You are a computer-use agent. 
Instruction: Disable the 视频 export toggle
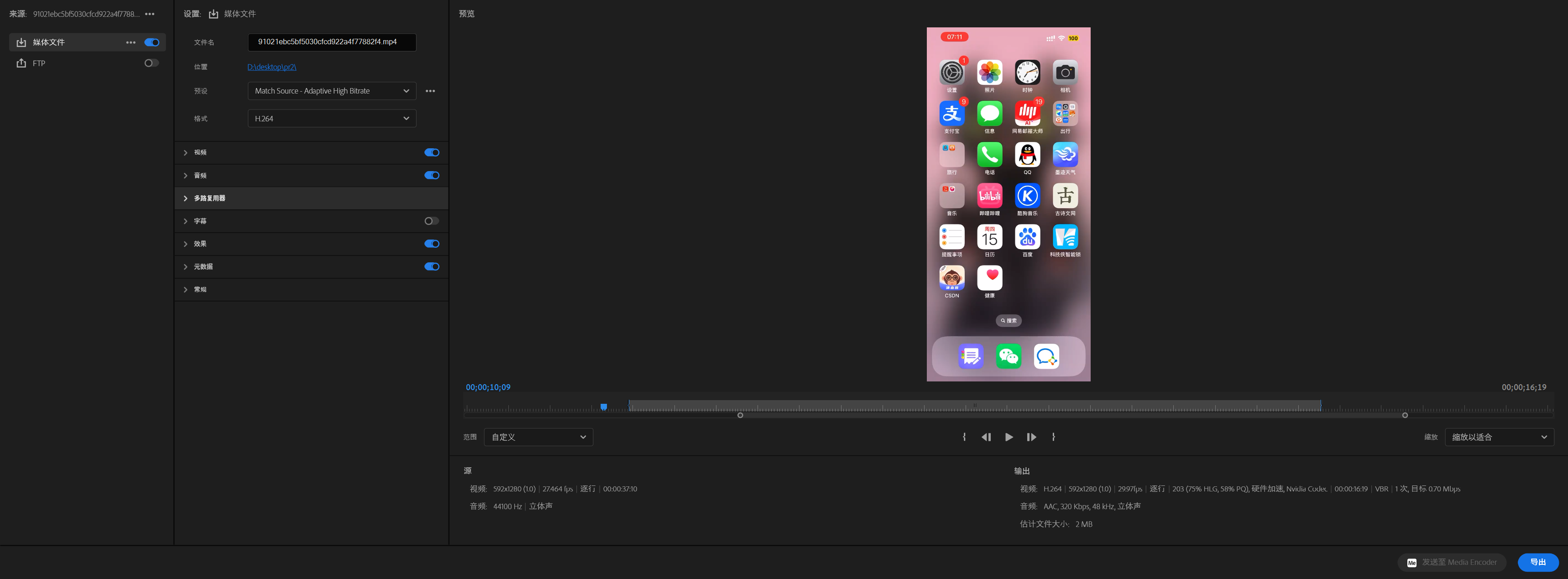point(432,153)
